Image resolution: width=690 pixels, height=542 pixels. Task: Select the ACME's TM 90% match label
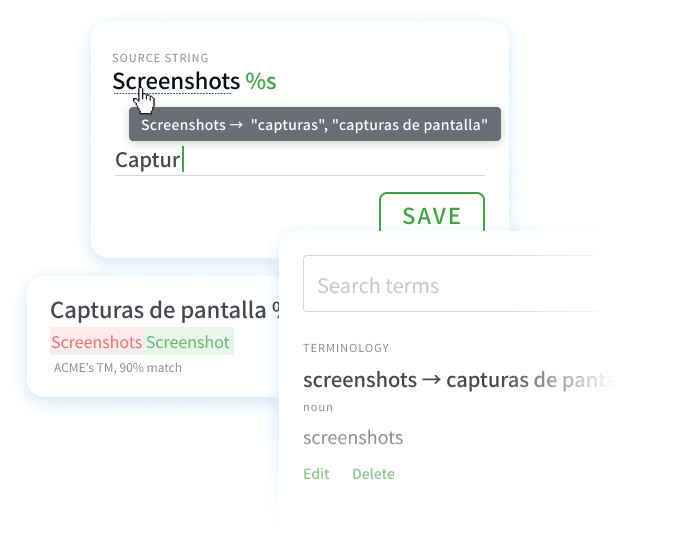coord(118,368)
